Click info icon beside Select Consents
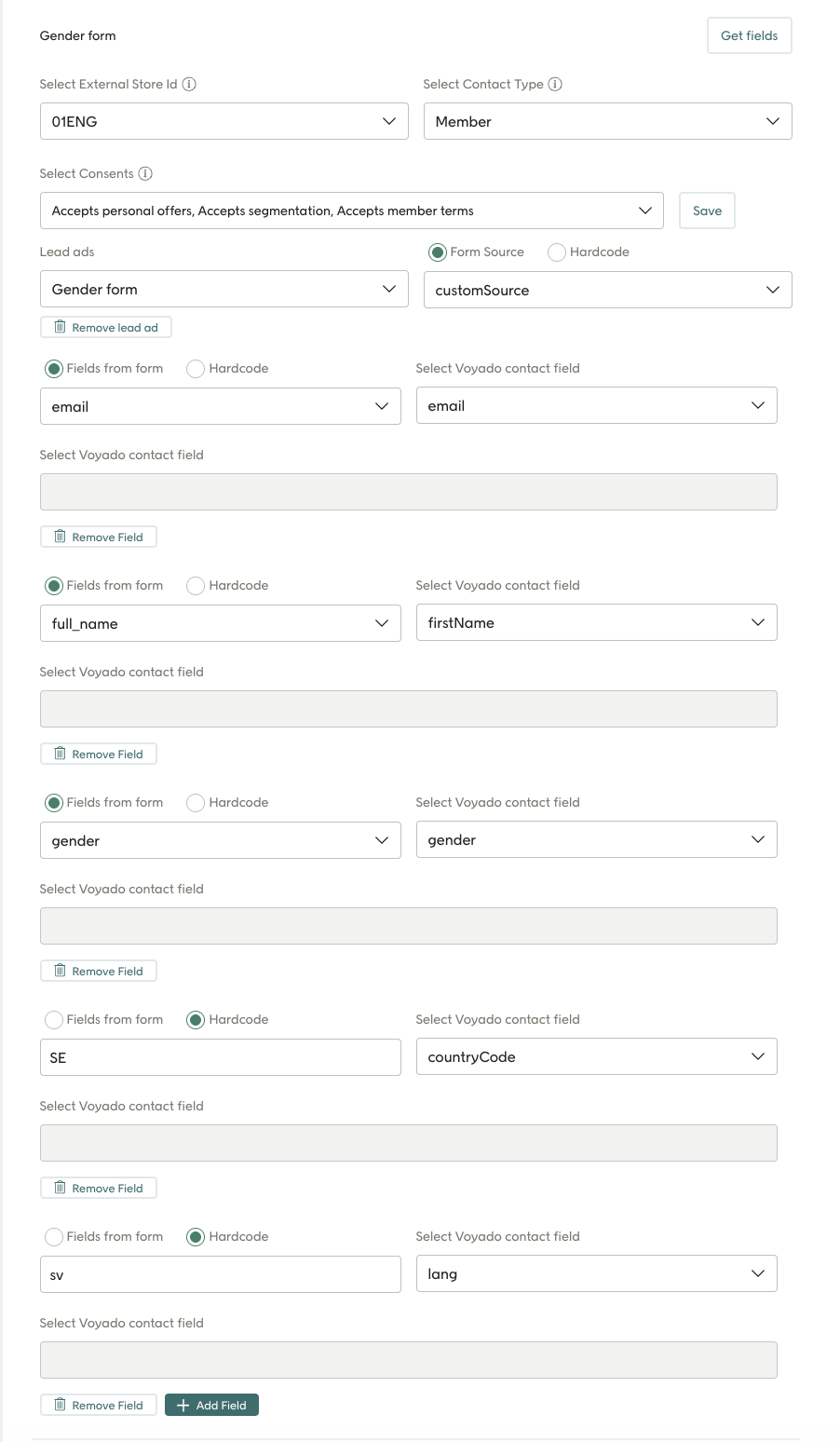Viewport: 840px width, 1442px height. (145, 173)
